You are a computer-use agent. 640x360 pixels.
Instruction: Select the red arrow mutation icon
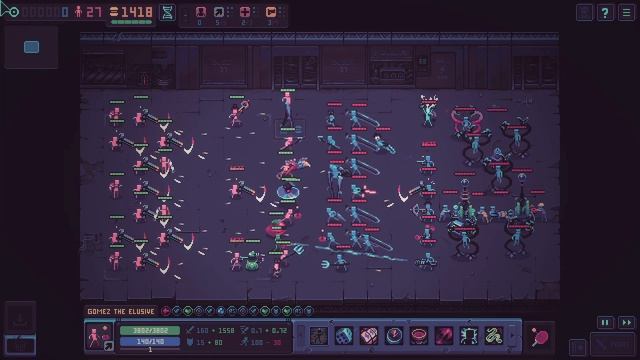pos(444,336)
